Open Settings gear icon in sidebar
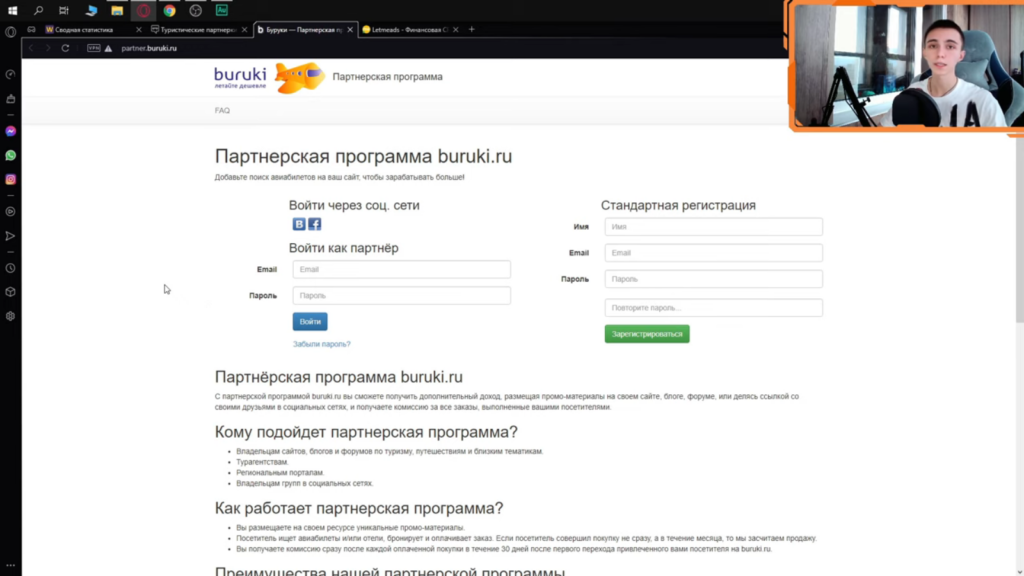The width and height of the screenshot is (1024, 576). (10, 316)
